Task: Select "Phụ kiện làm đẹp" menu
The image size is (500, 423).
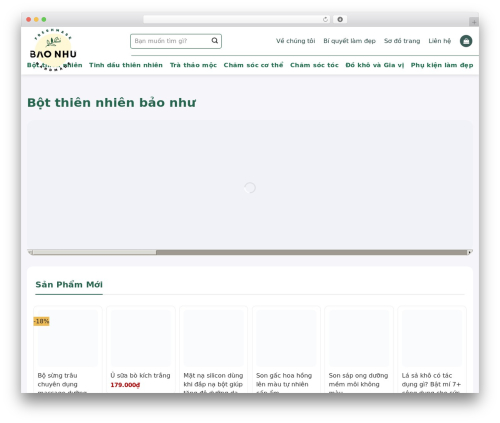Action: tap(442, 65)
